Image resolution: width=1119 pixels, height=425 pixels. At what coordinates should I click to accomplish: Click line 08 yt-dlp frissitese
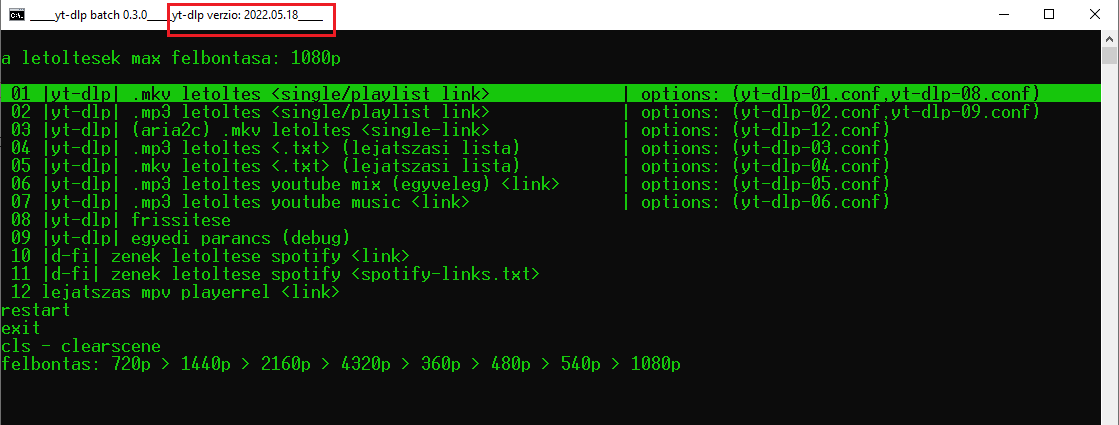coord(121,220)
